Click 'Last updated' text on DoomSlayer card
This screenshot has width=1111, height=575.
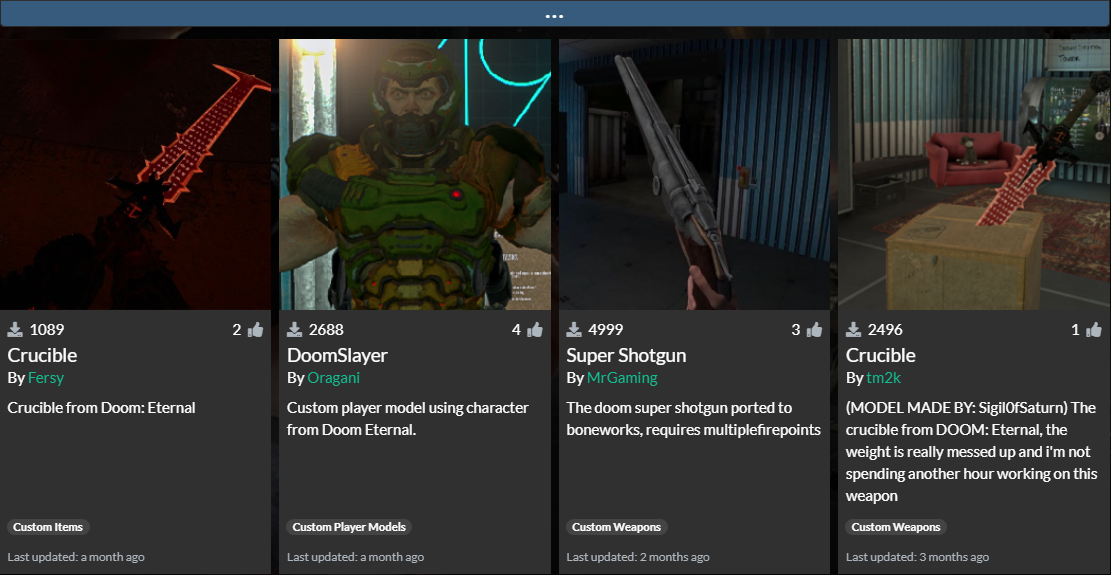(x=356, y=557)
